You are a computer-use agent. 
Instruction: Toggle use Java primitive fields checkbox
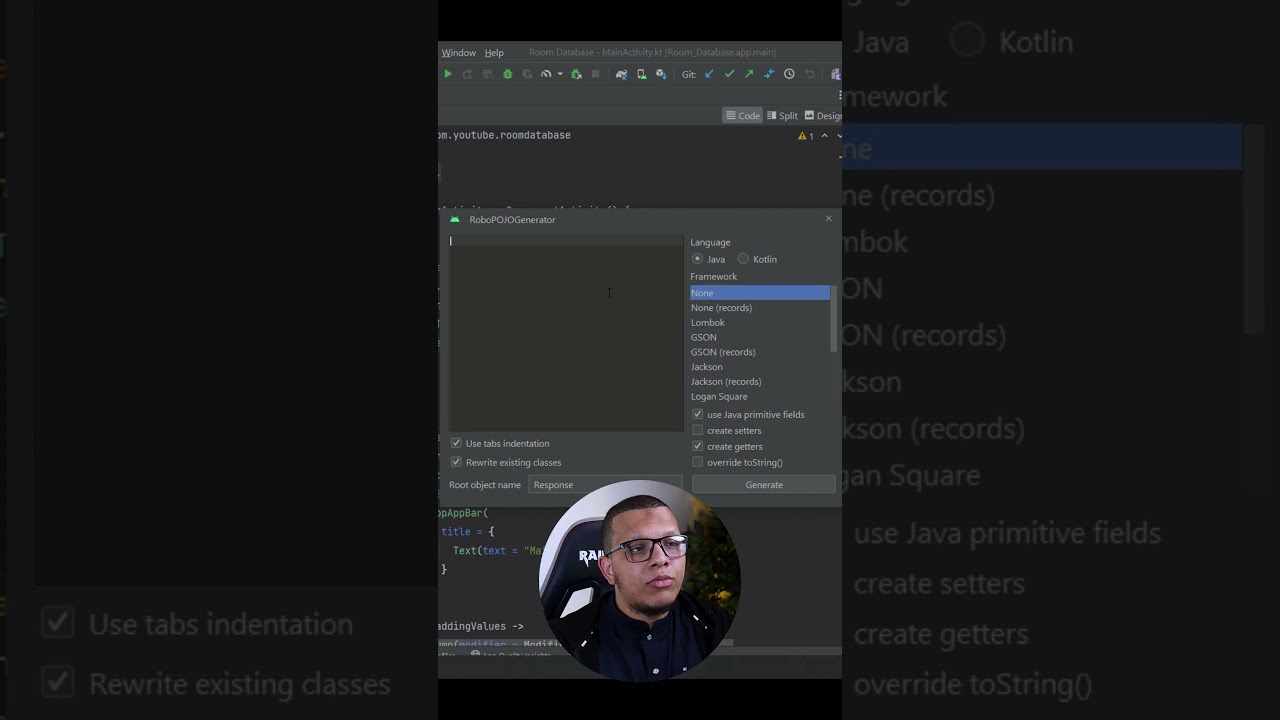tap(698, 414)
